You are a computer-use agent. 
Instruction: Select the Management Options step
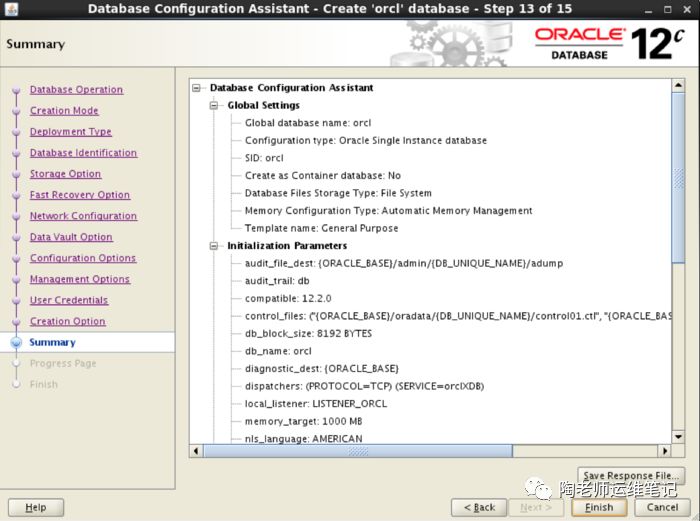click(x=79, y=279)
